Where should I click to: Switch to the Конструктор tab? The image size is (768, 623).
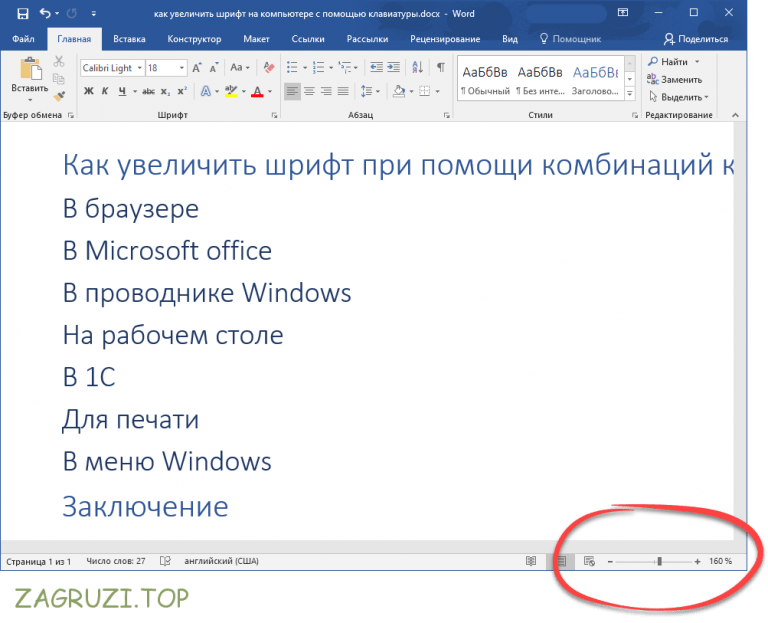pyautogui.click(x=194, y=39)
